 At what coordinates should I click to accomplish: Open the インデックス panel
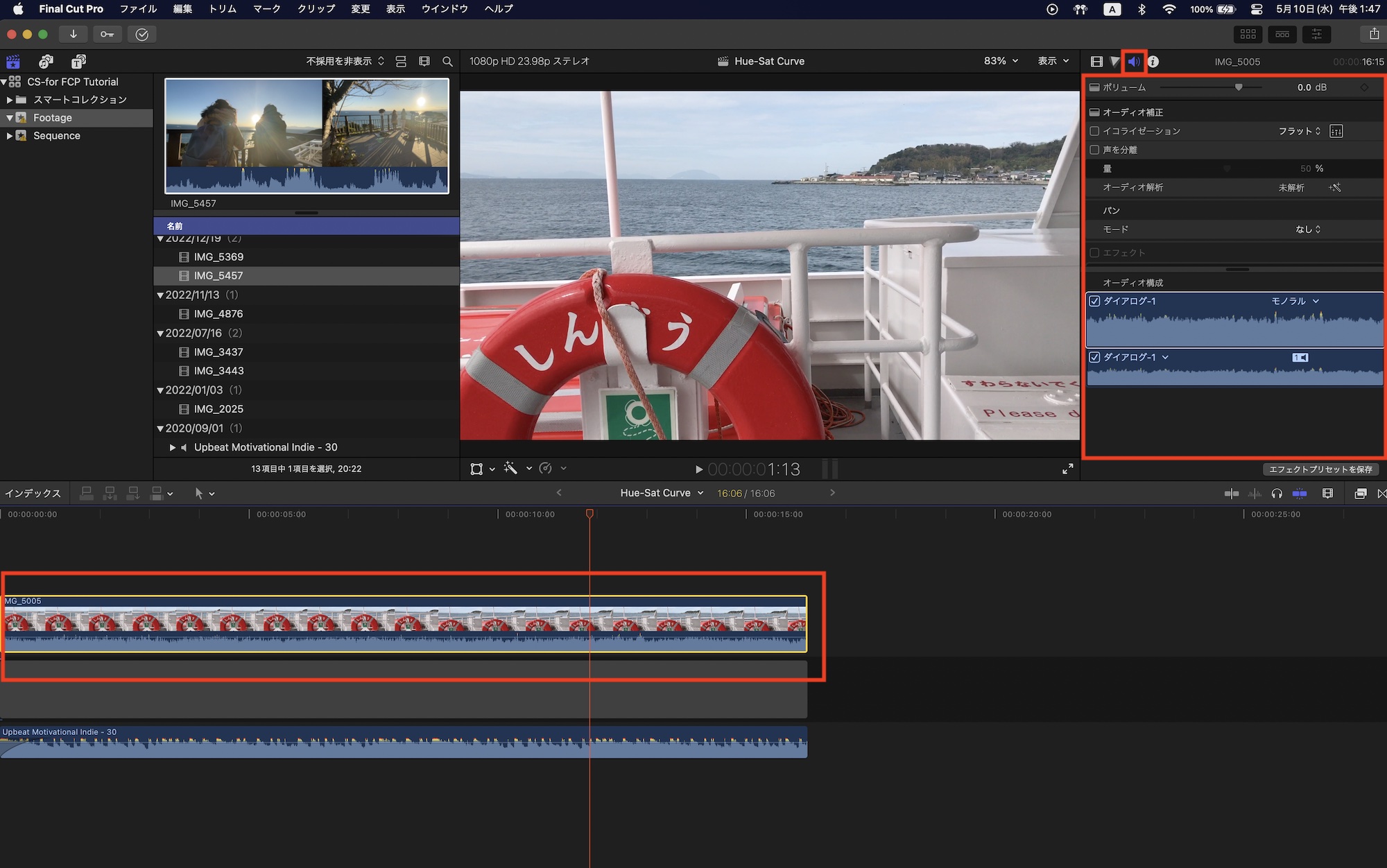tap(33, 493)
